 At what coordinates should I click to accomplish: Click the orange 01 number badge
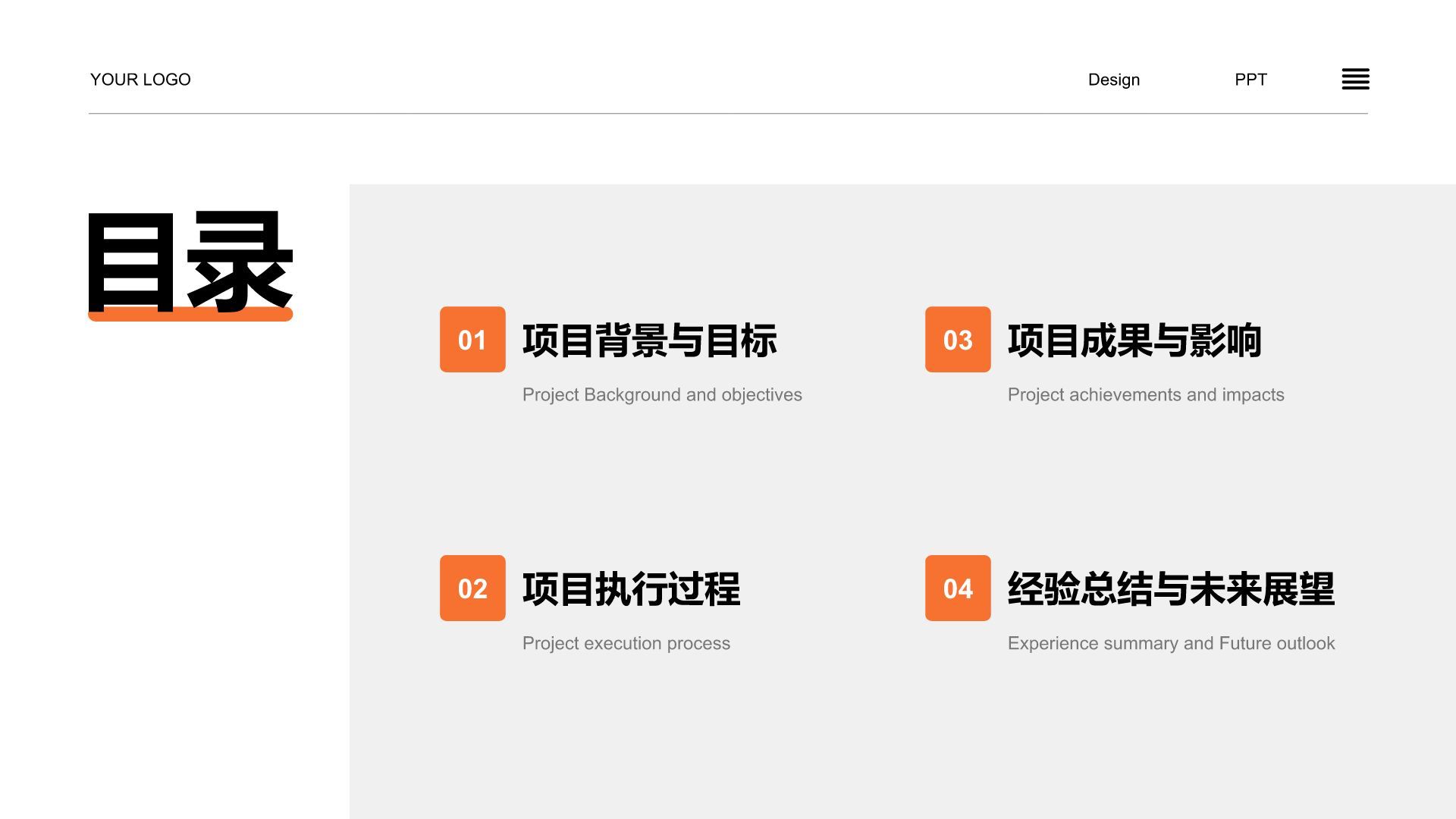(472, 340)
